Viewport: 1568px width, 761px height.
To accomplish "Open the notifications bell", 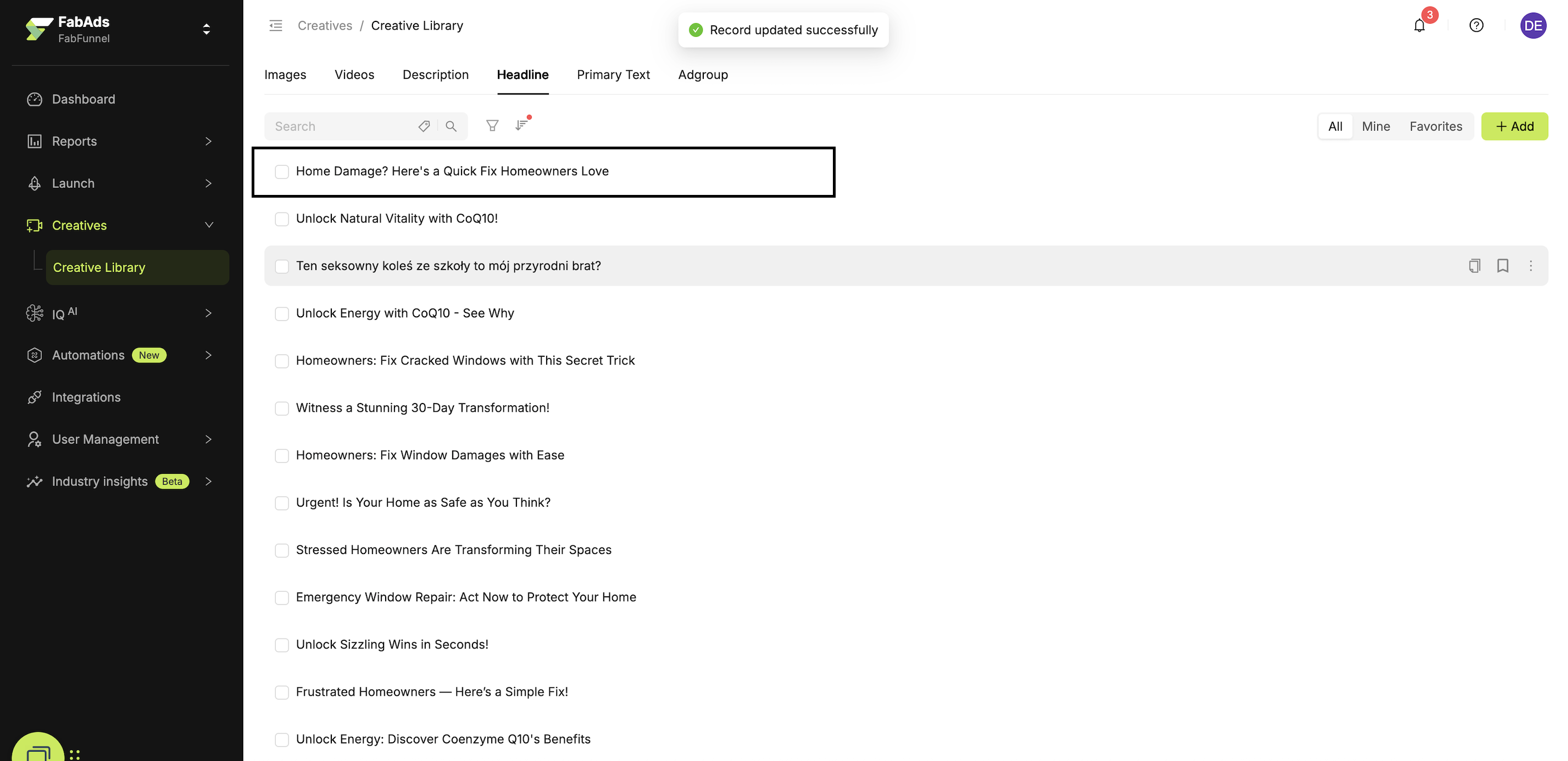I will [1419, 26].
